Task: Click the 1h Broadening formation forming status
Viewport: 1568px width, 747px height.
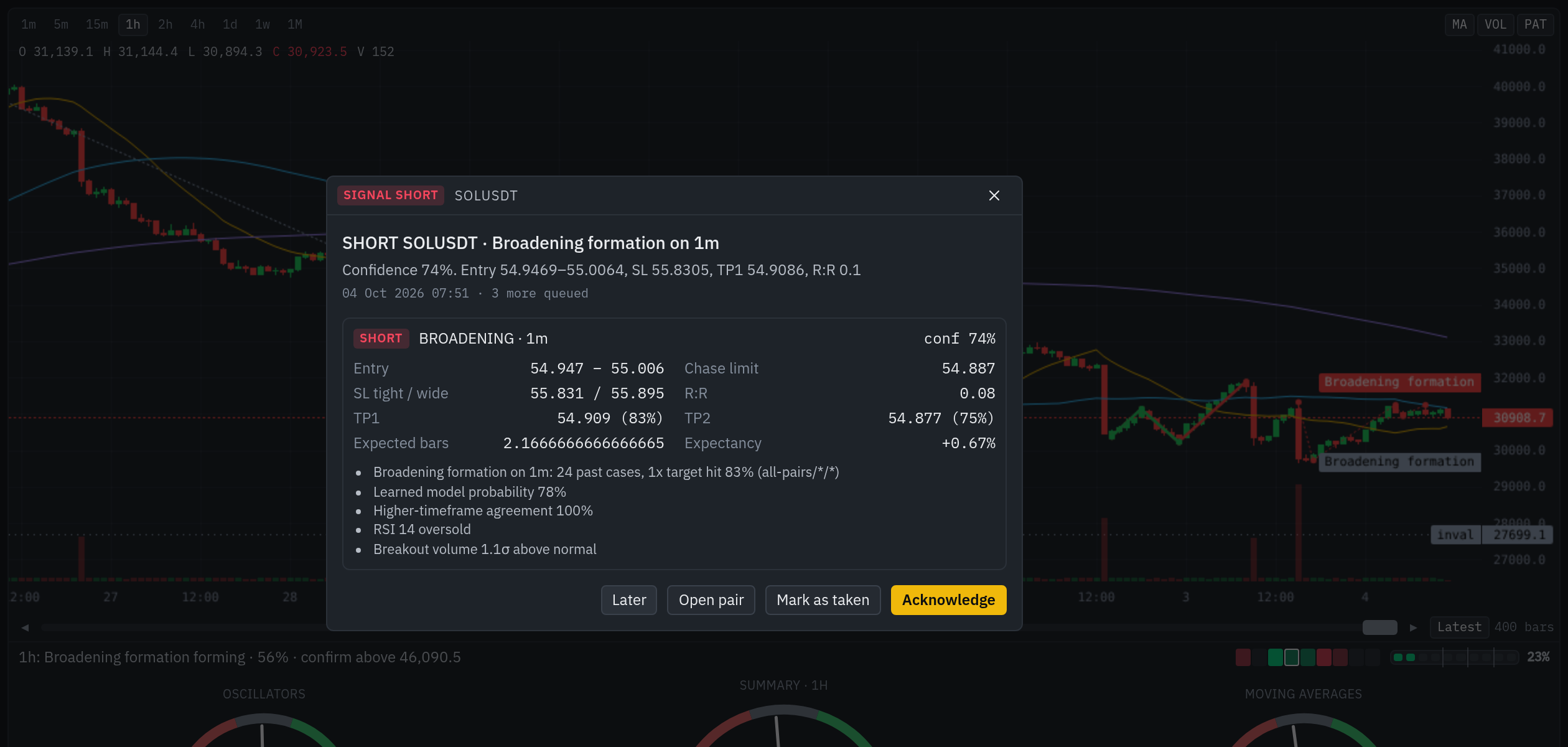Action: [x=240, y=657]
